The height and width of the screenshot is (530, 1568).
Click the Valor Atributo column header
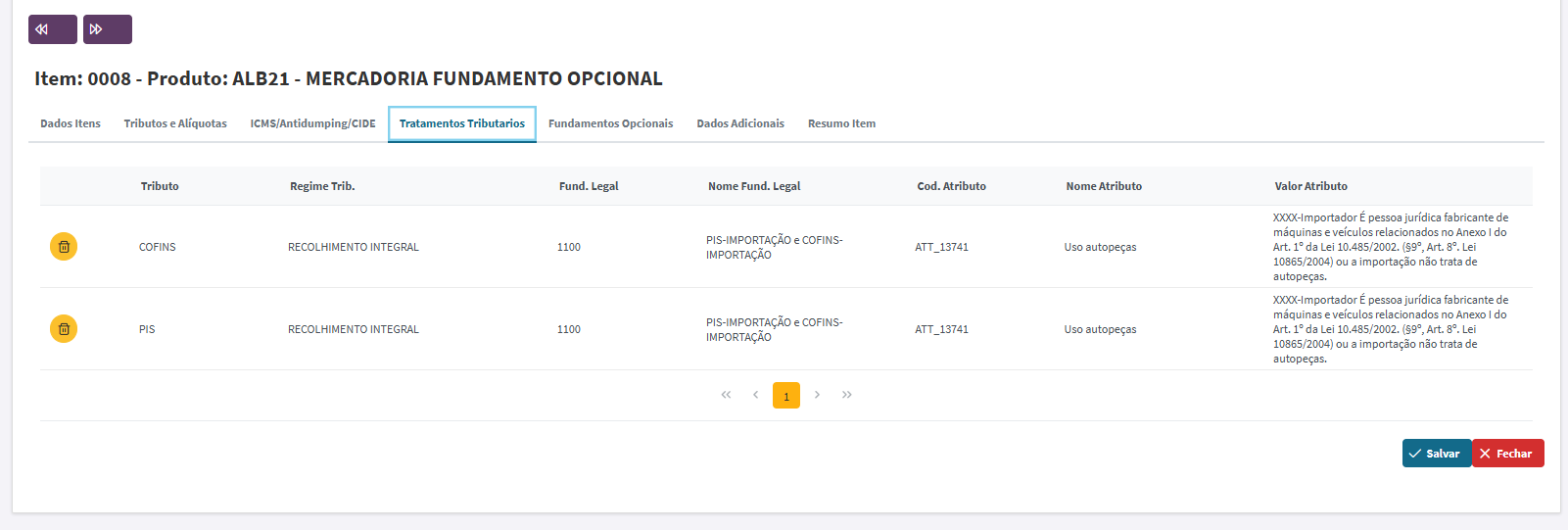pos(1311,186)
